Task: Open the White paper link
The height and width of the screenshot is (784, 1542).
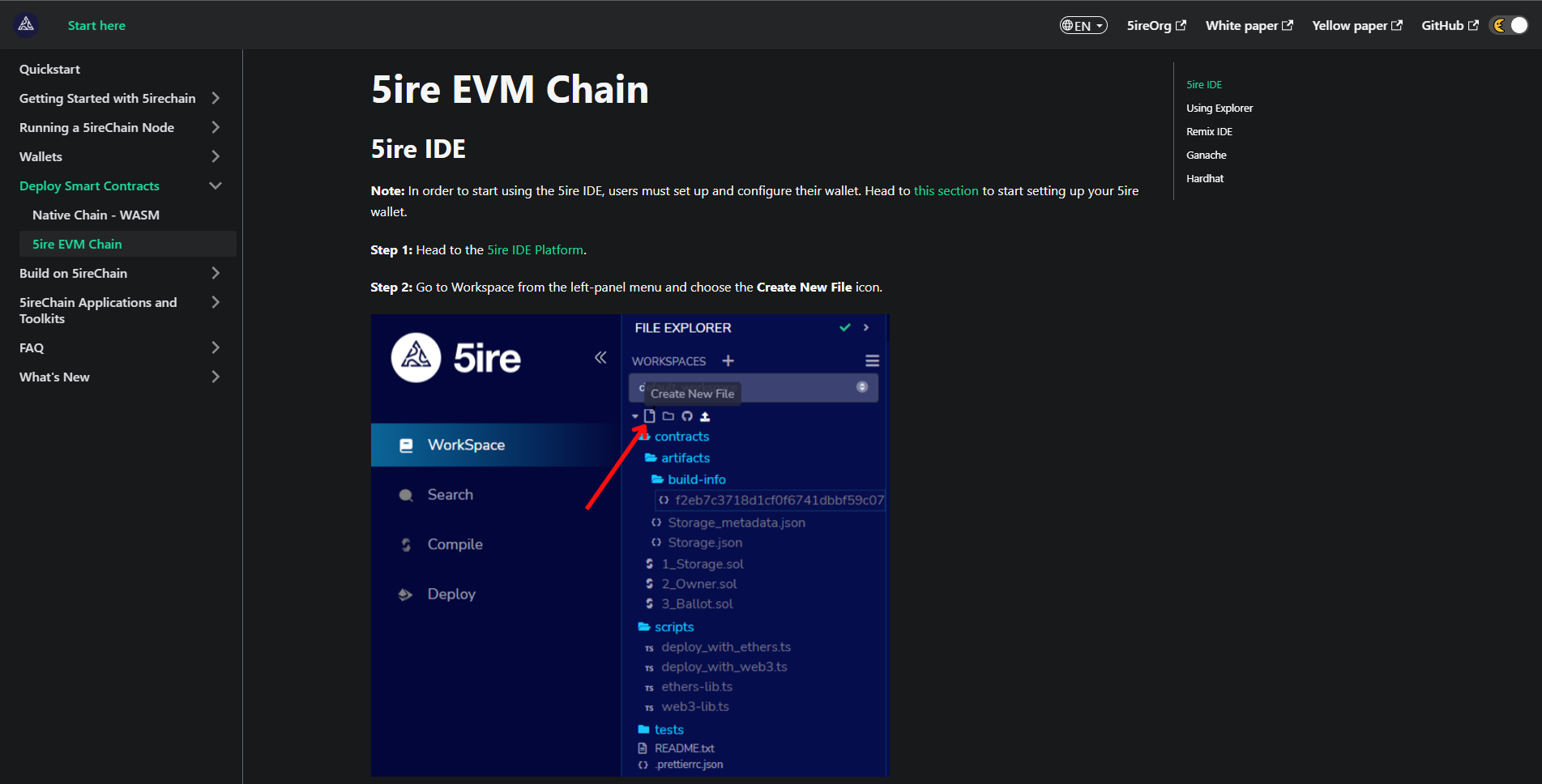Action: point(1248,26)
